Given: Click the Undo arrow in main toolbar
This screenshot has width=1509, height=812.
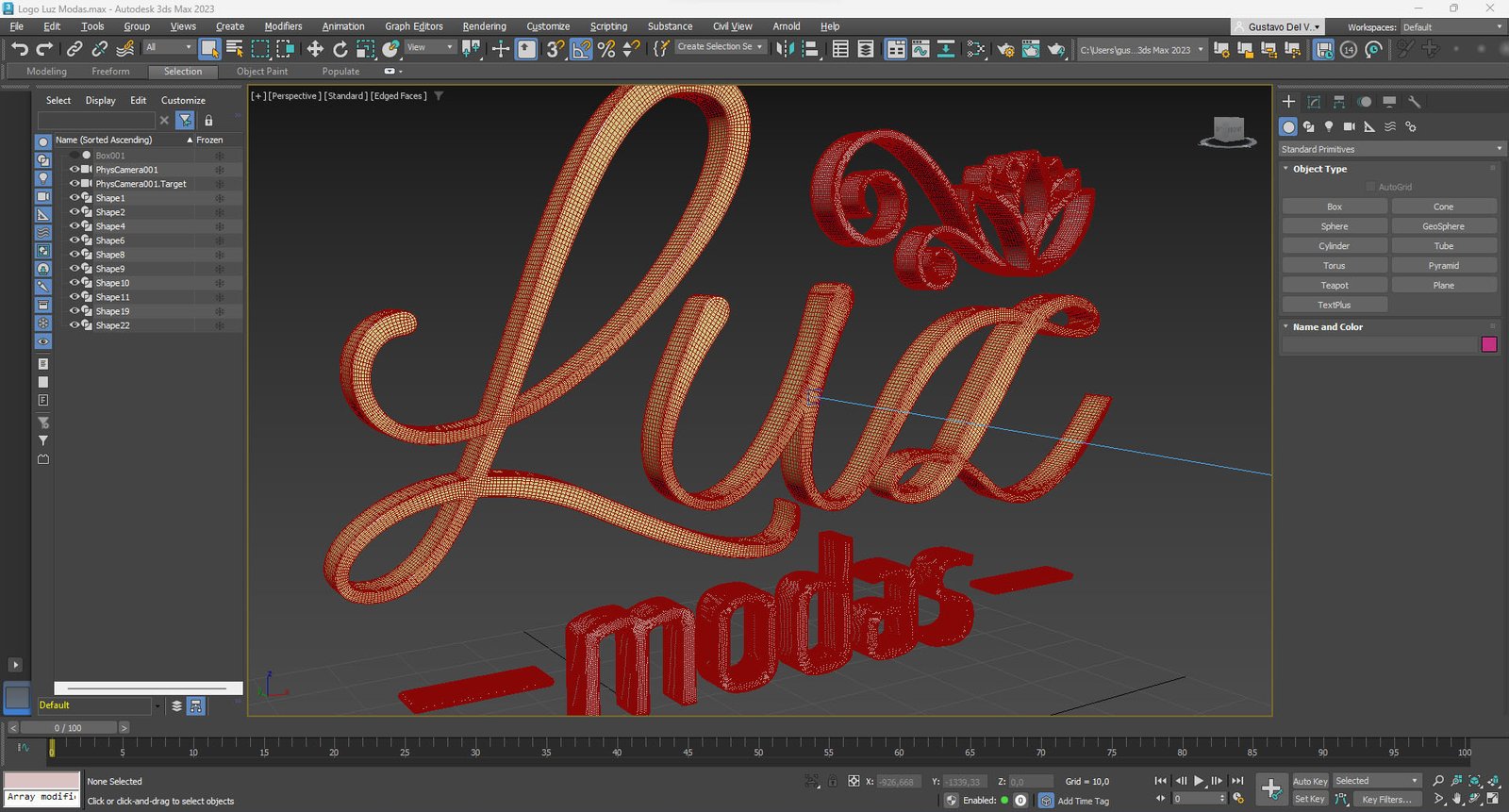Looking at the screenshot, I should (20, 49).
